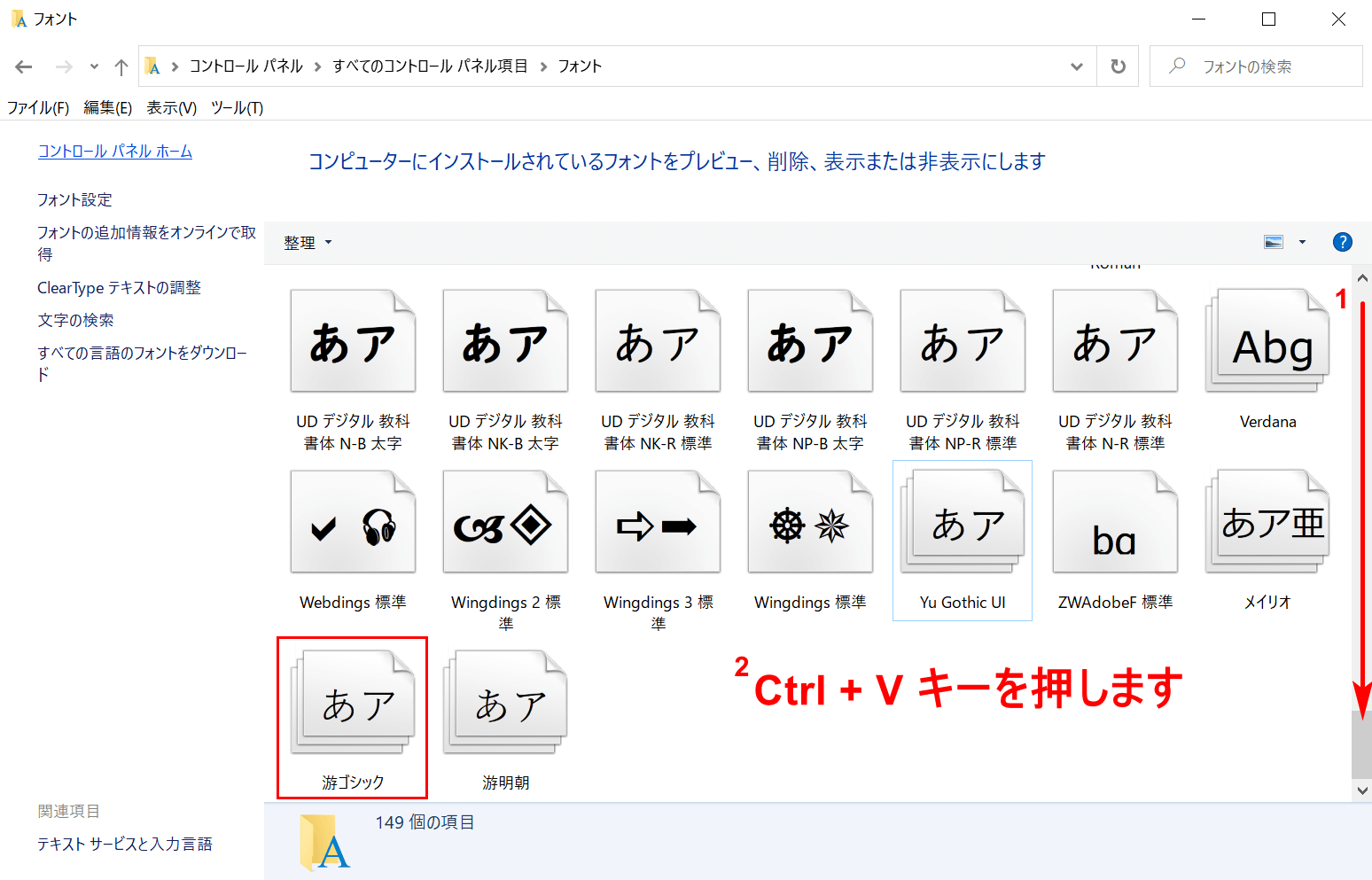
Task: Select the メイリオ font family icon
Action: pyautogui.click(x=1267, y=522)
